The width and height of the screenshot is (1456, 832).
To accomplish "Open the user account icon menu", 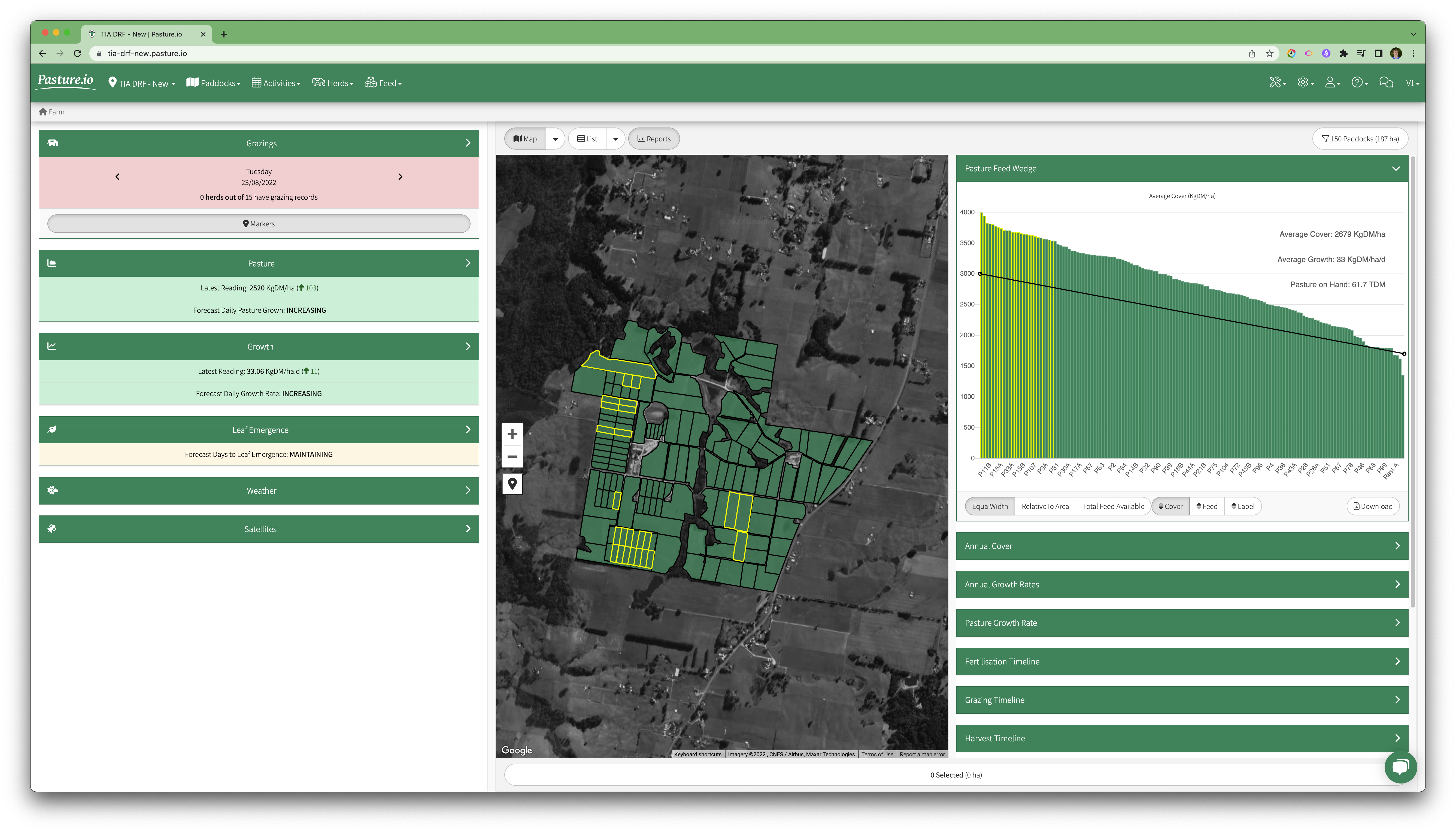I will coord(1333,83).
